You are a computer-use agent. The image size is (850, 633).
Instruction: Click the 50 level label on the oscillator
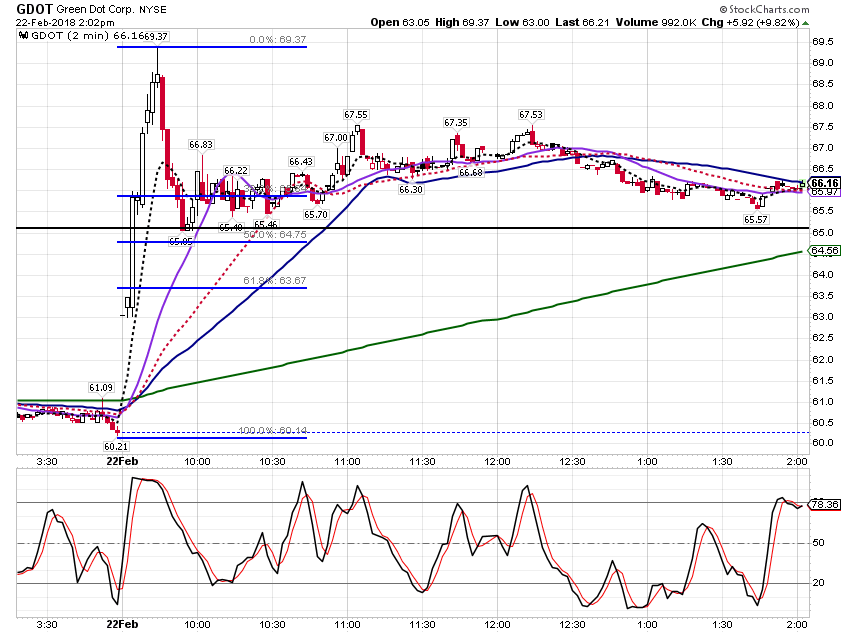[818, 542]
